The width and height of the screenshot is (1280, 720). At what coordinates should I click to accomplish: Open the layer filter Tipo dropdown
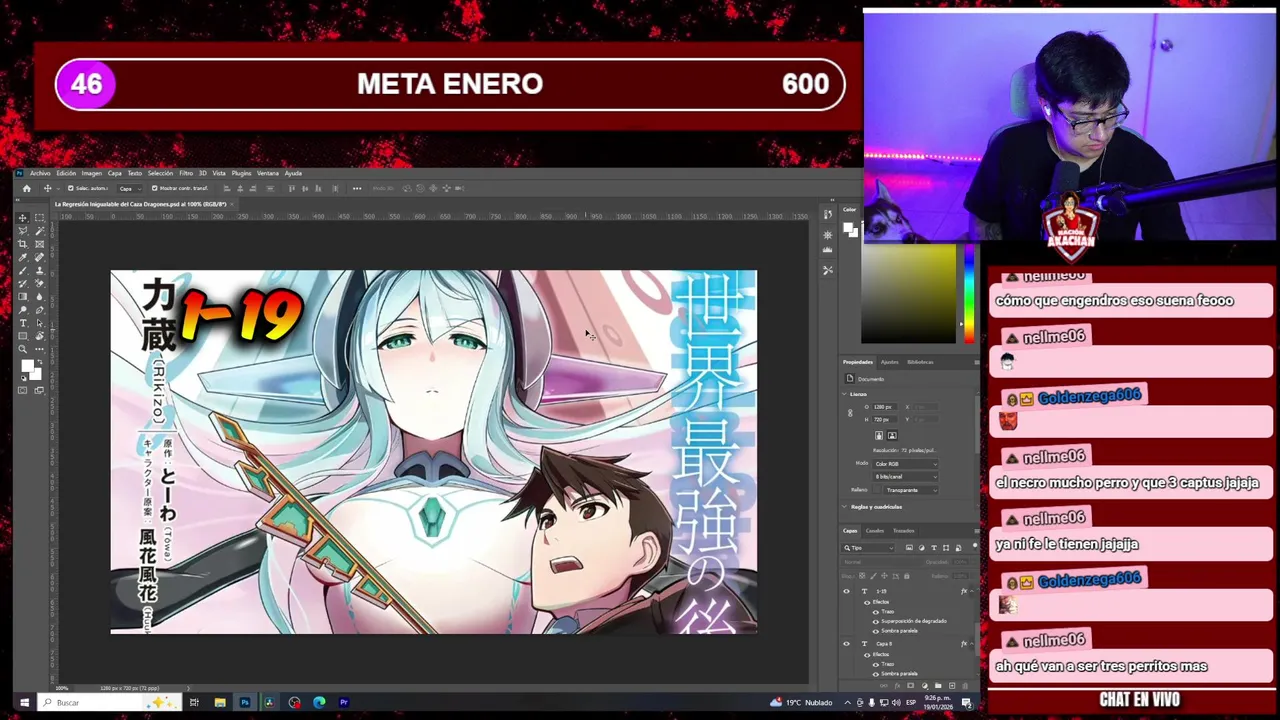pyautogui.click(x=868, y=548)
